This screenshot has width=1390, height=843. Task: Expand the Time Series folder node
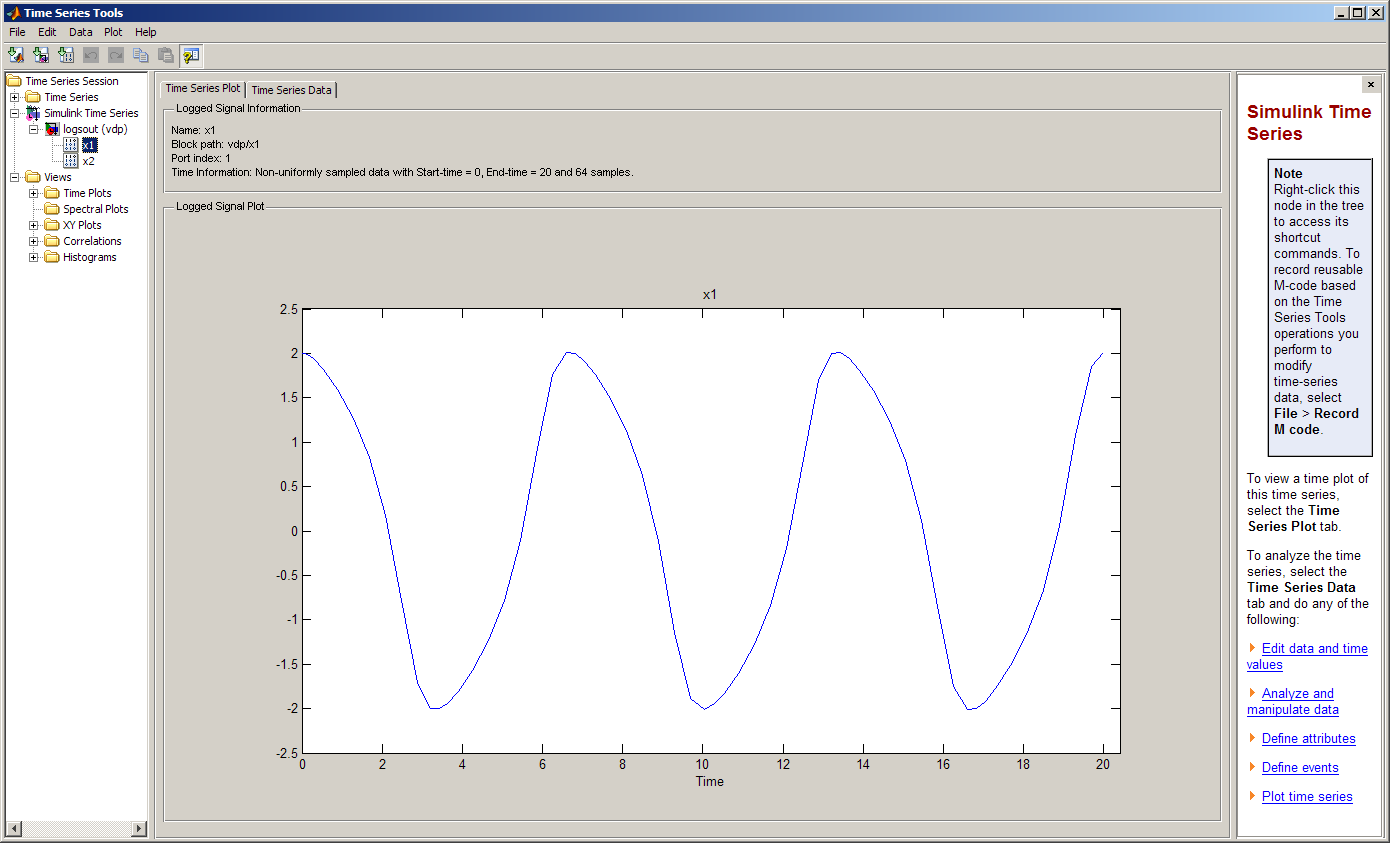tap(15, 97)
